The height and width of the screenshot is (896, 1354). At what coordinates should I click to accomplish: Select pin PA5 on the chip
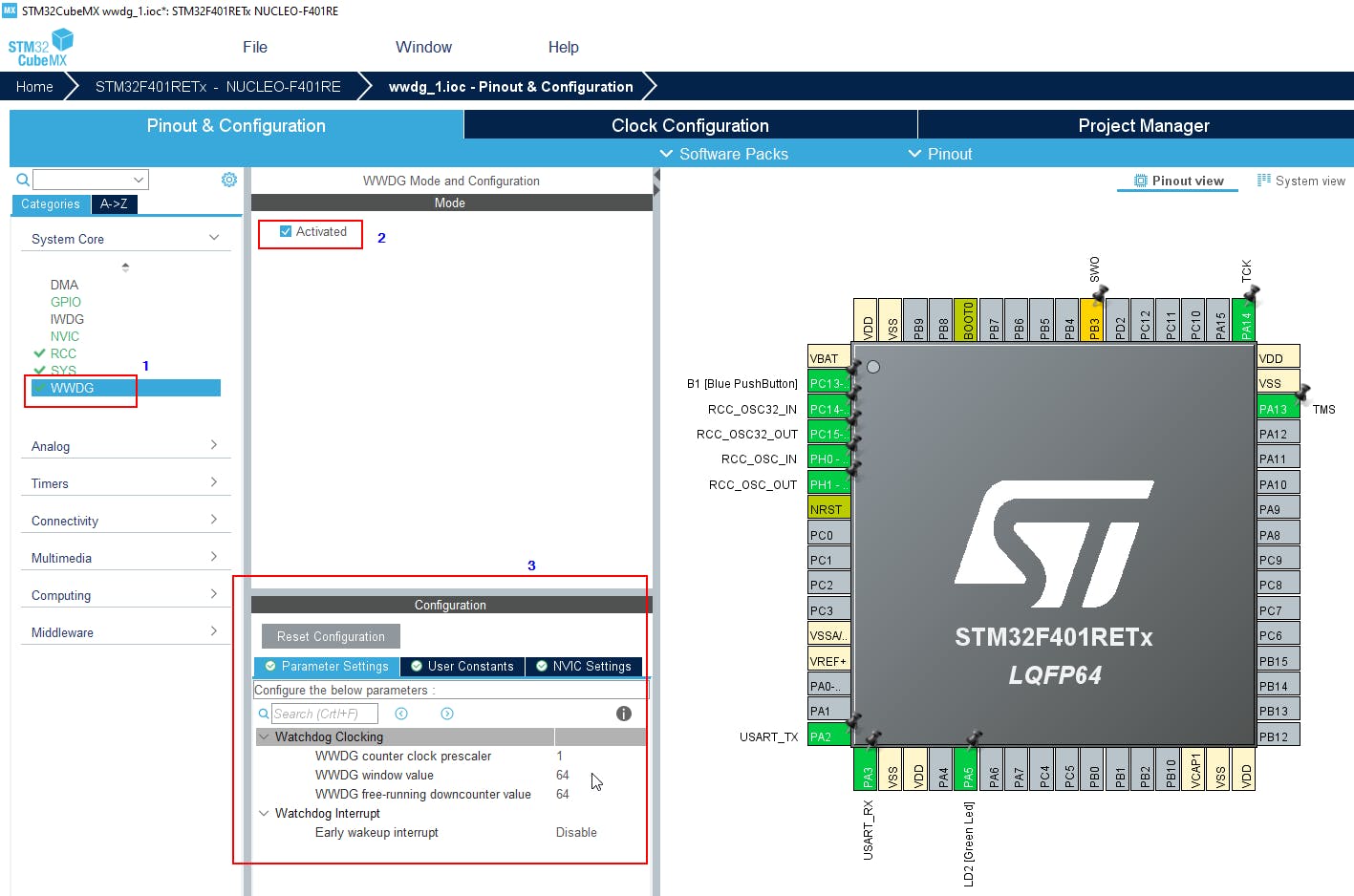pos(968,768)
